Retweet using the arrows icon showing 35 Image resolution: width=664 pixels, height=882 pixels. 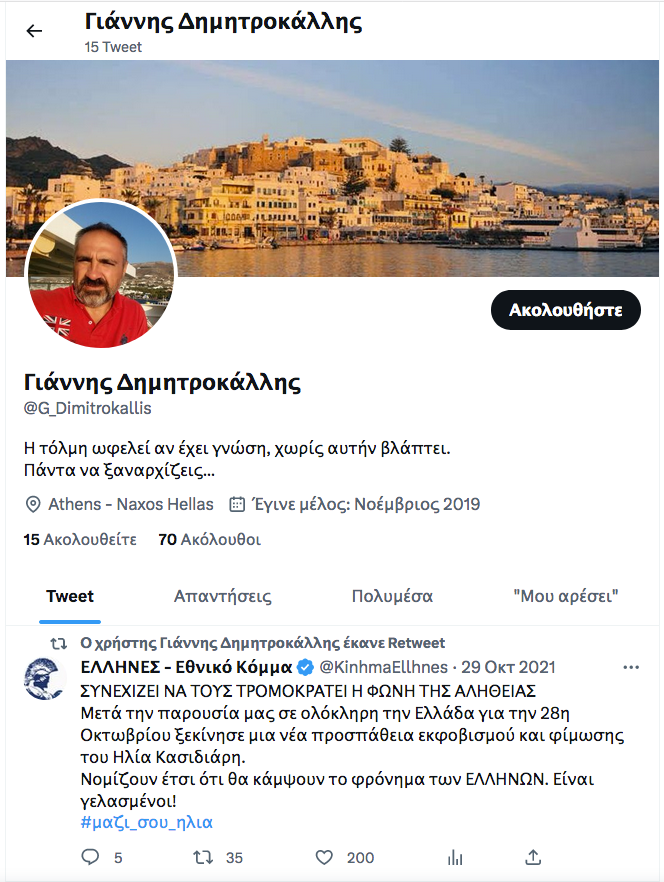point(203,857)
